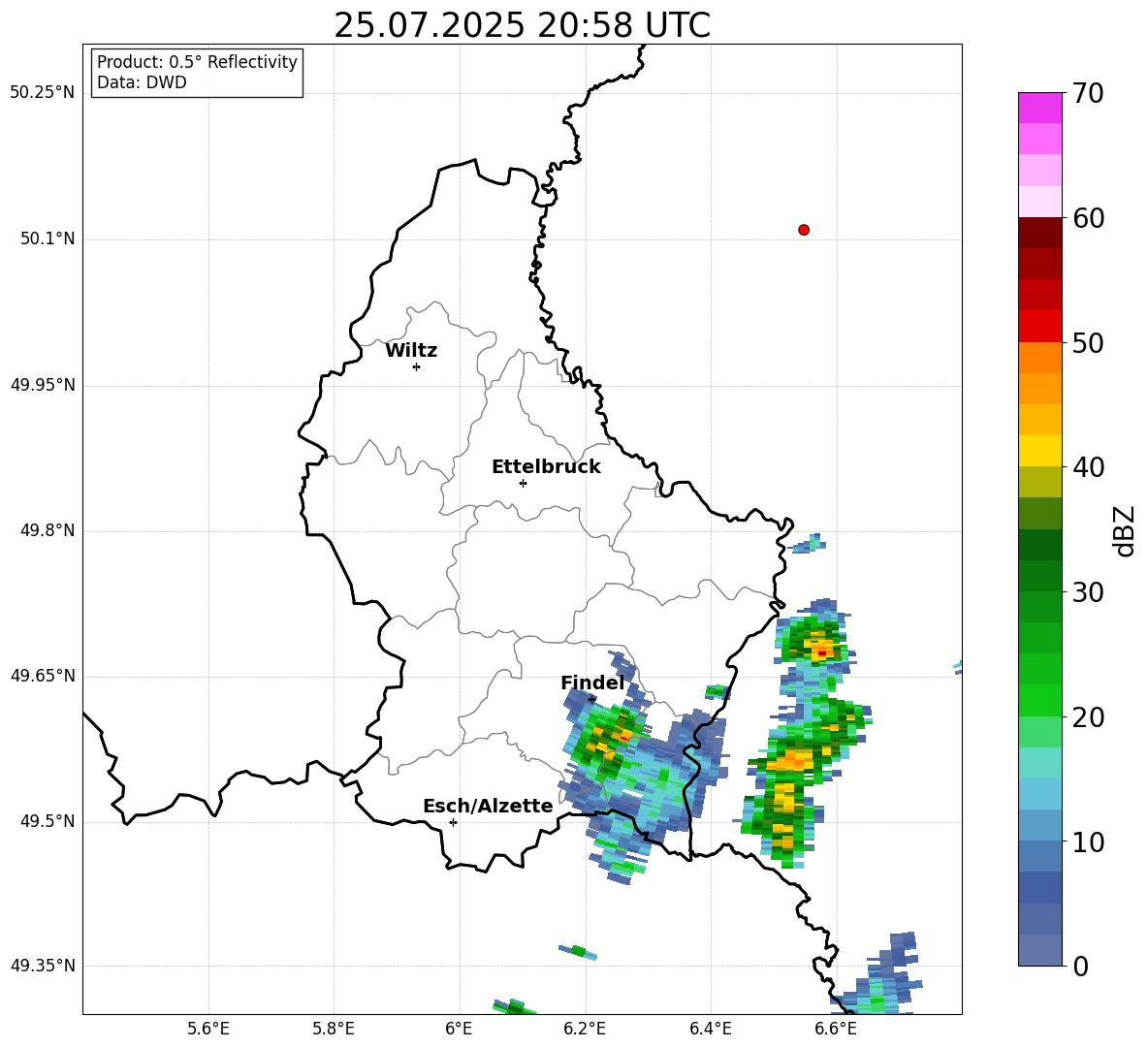Click the 6.2°E longitude label
Image resolution: width=1148 pixels, height=1048 pixels.
585,1029
